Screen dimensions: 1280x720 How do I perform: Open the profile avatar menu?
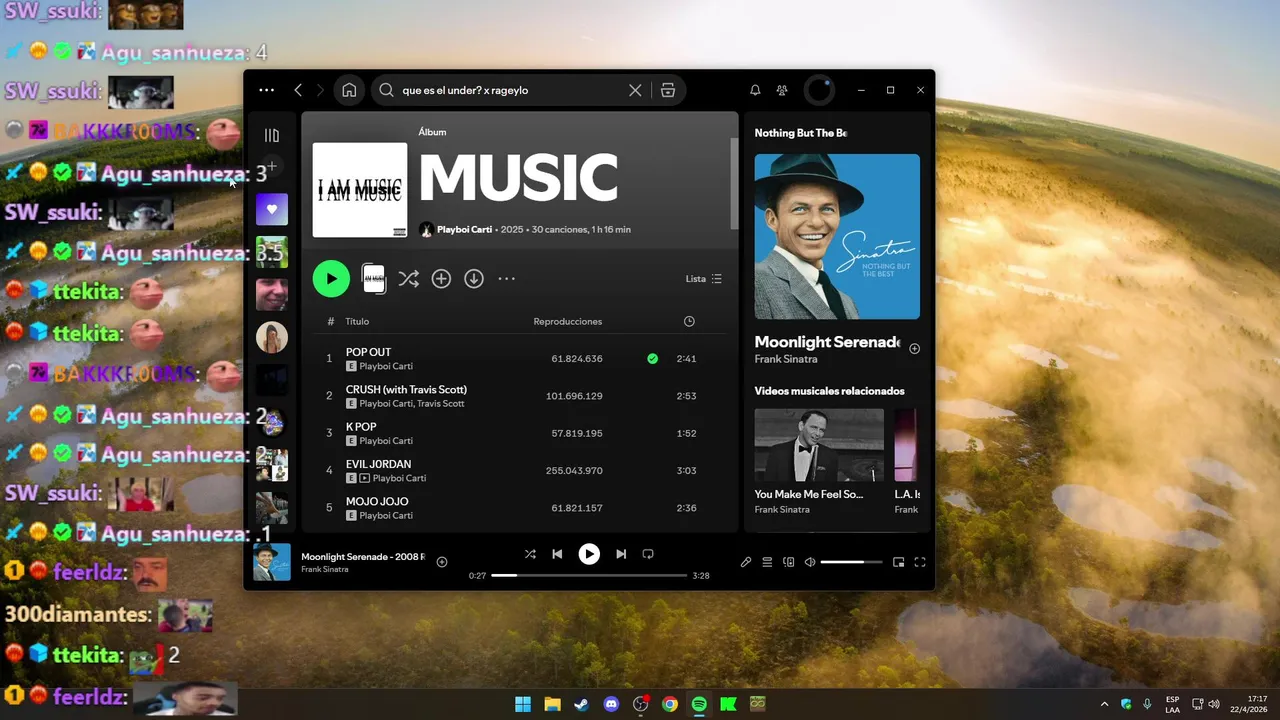pyautogui.click(x=819, y=90)
